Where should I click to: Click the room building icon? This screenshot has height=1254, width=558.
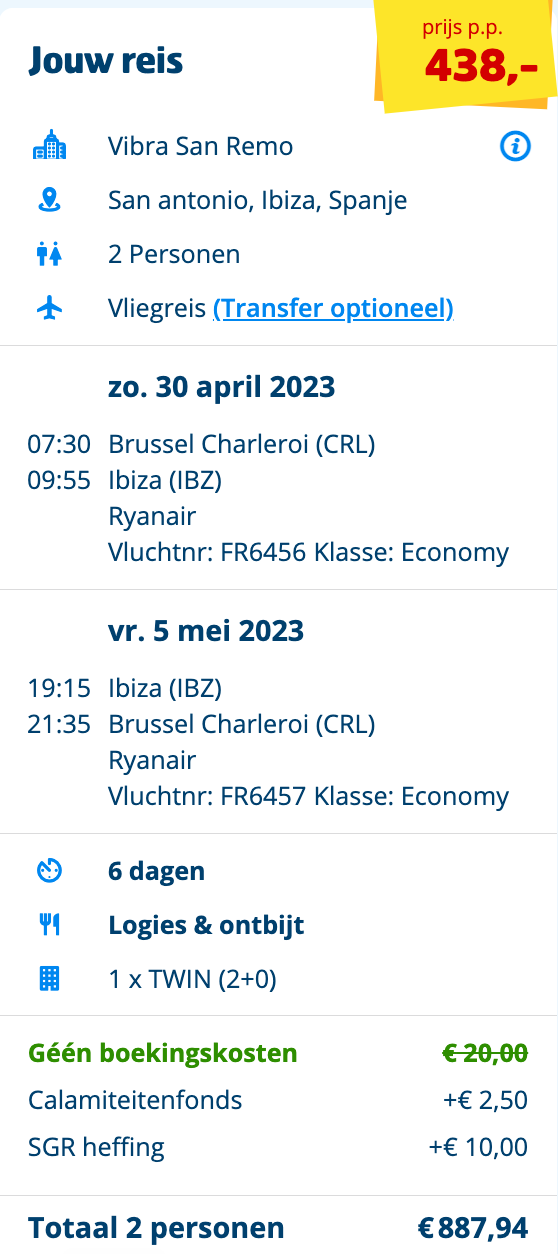pos(49,979)
